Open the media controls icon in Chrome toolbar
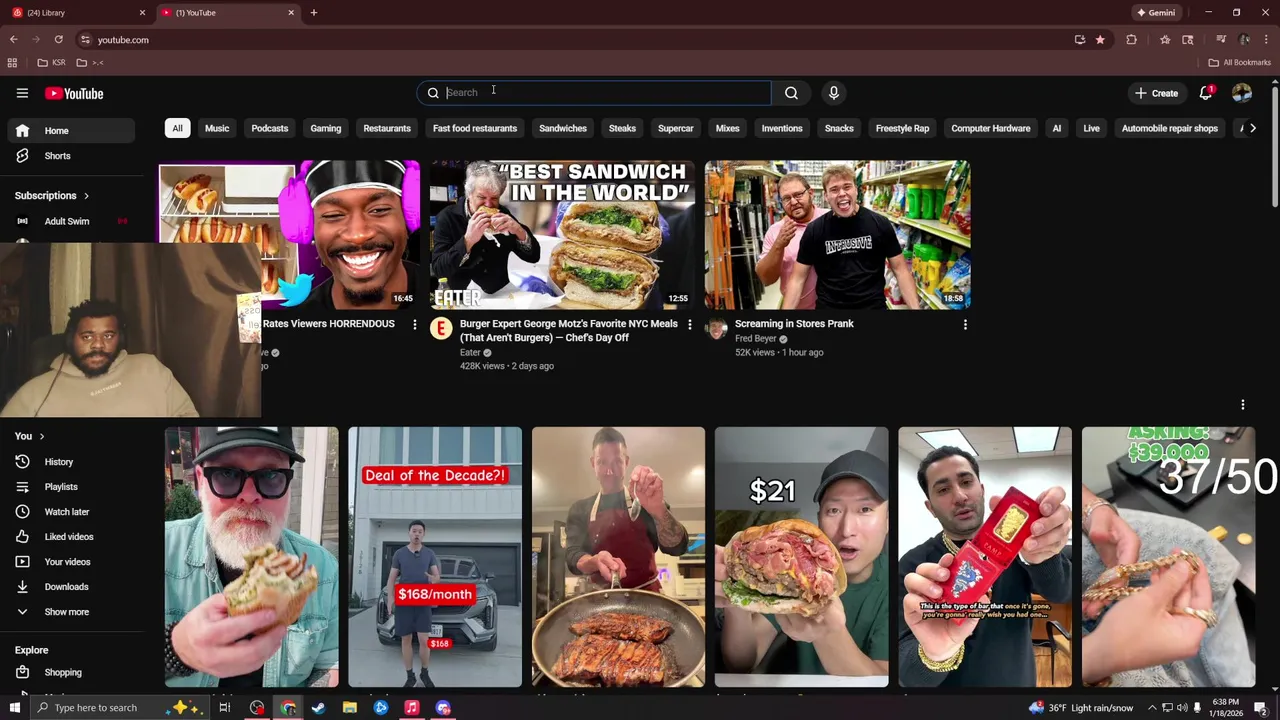Viewport: 1280px width, 720px height. (1220, 40)
